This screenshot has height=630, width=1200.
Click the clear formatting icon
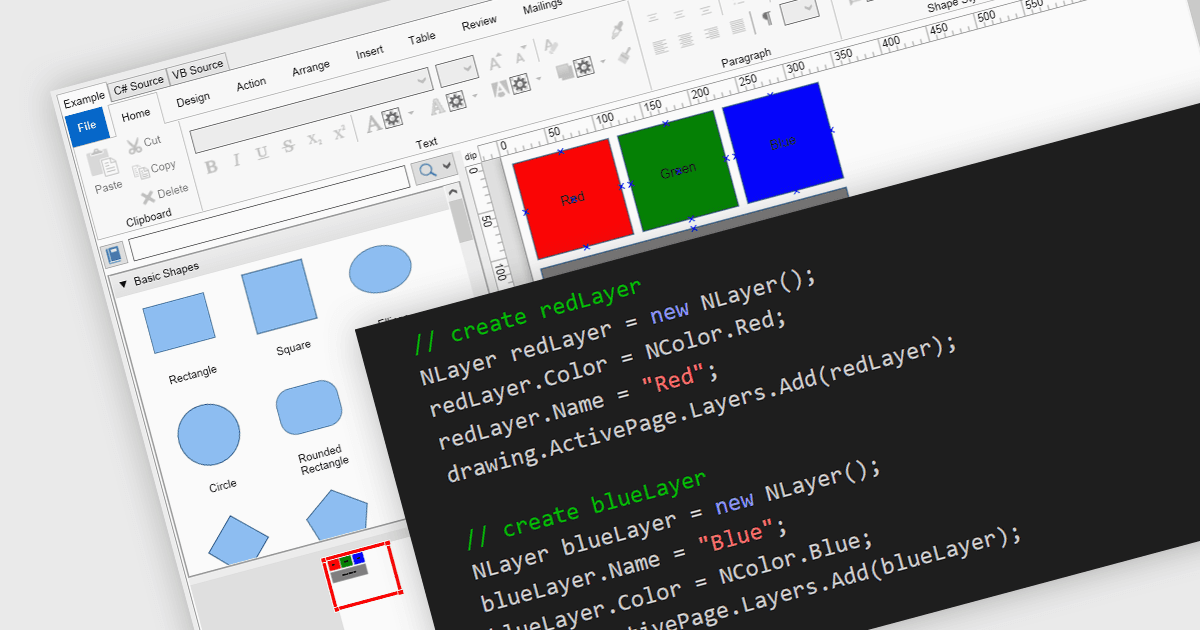pos(549,48)
